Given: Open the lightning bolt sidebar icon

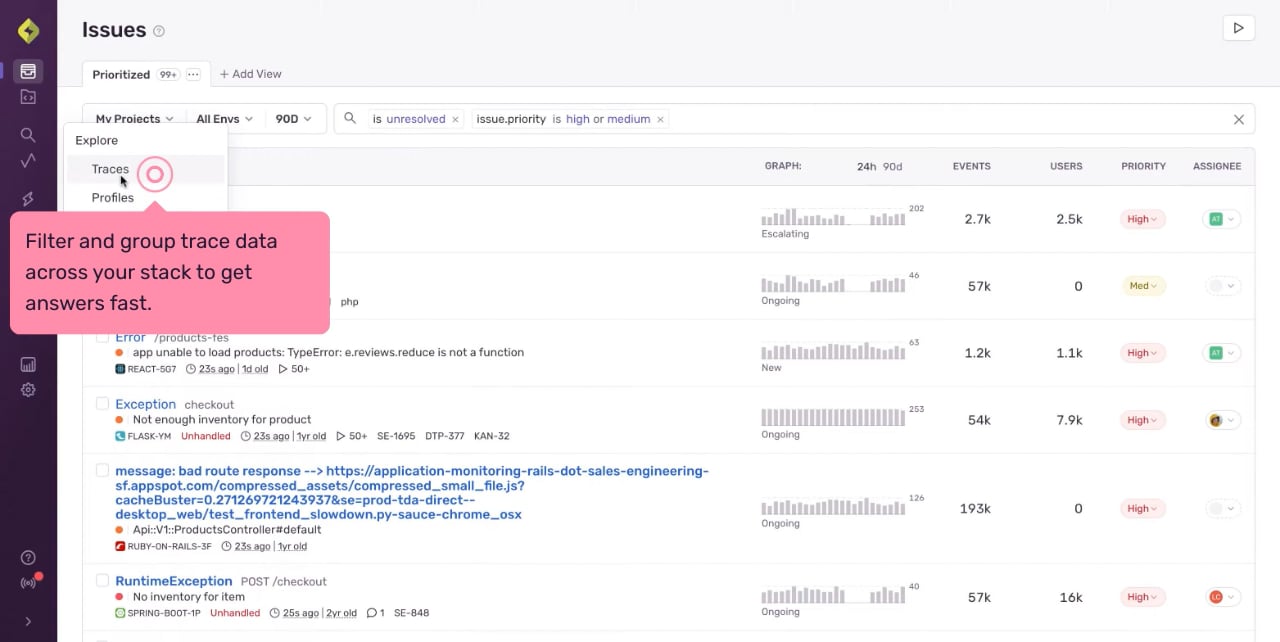Looking at the screenshot, I should (28, 199).
